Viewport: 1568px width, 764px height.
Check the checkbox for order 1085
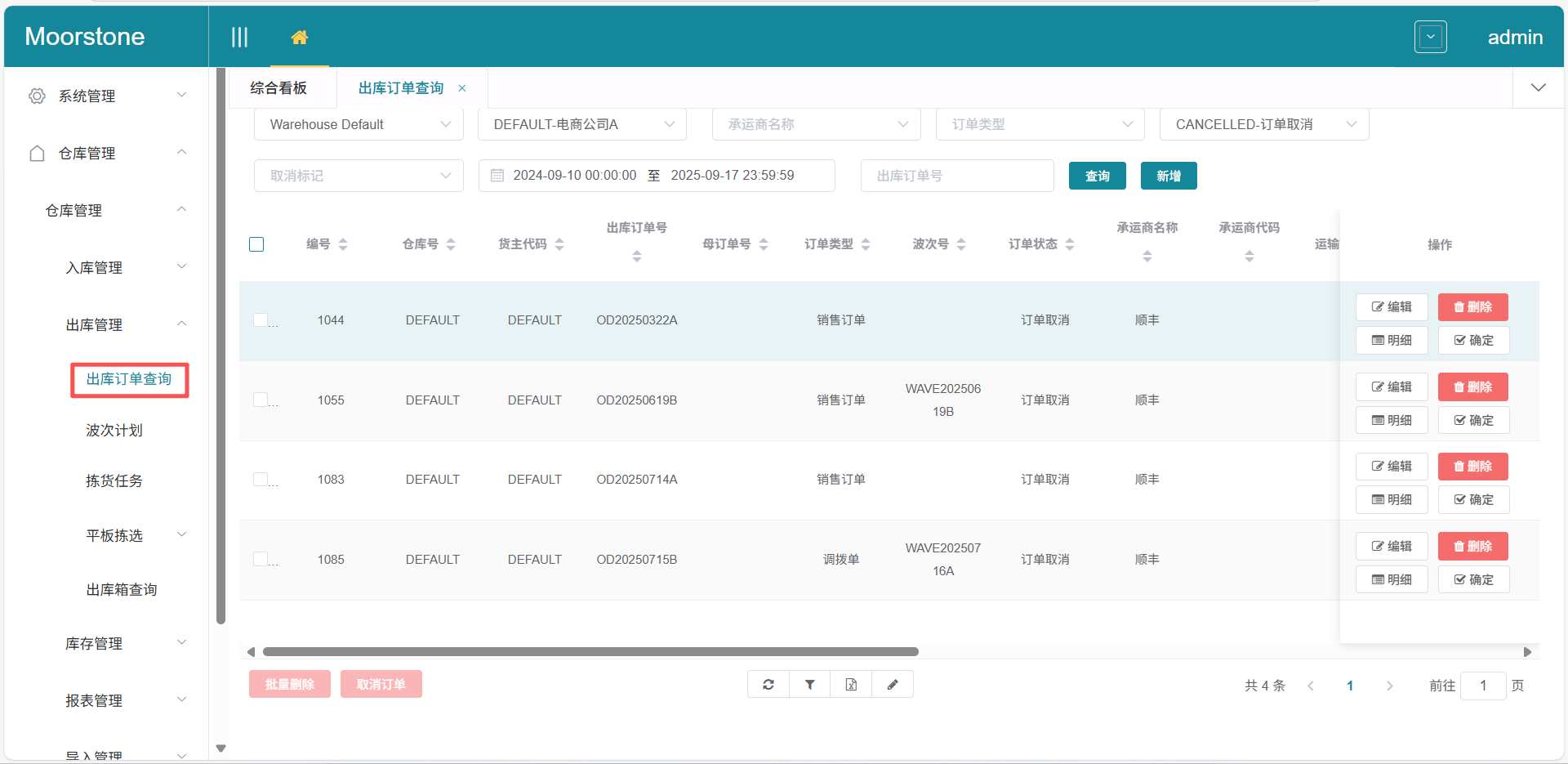click(x=261, y=559)
